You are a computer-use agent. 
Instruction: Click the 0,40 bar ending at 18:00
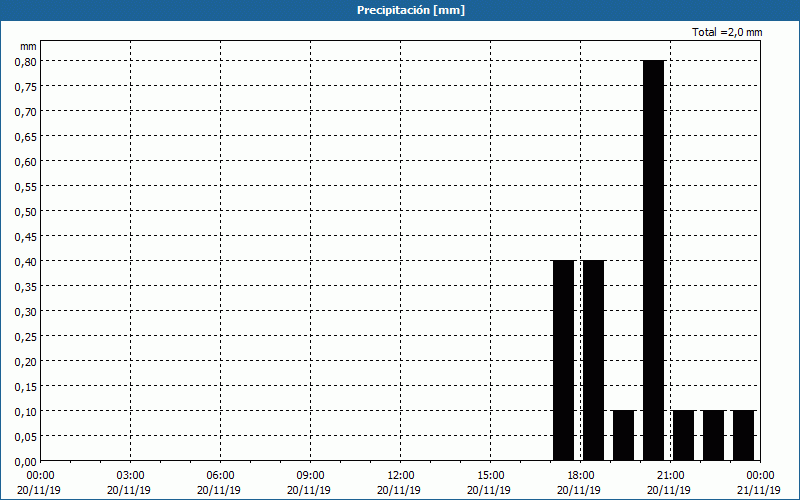[564, 360]
